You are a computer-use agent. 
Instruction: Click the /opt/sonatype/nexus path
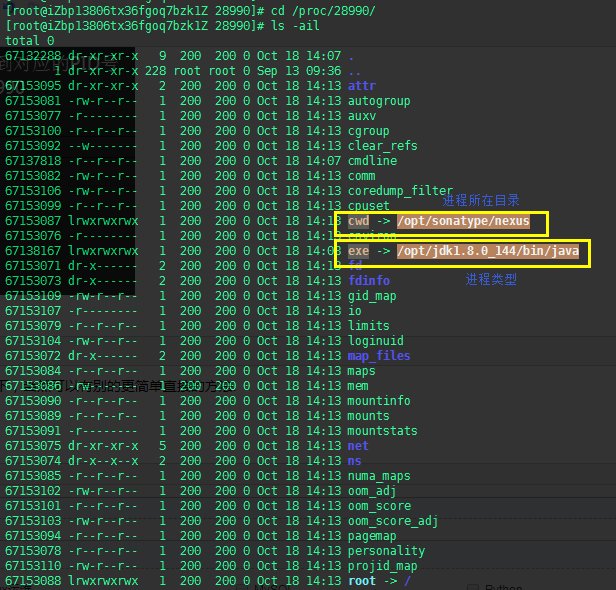pyautogui.click(x=463, y=221)
